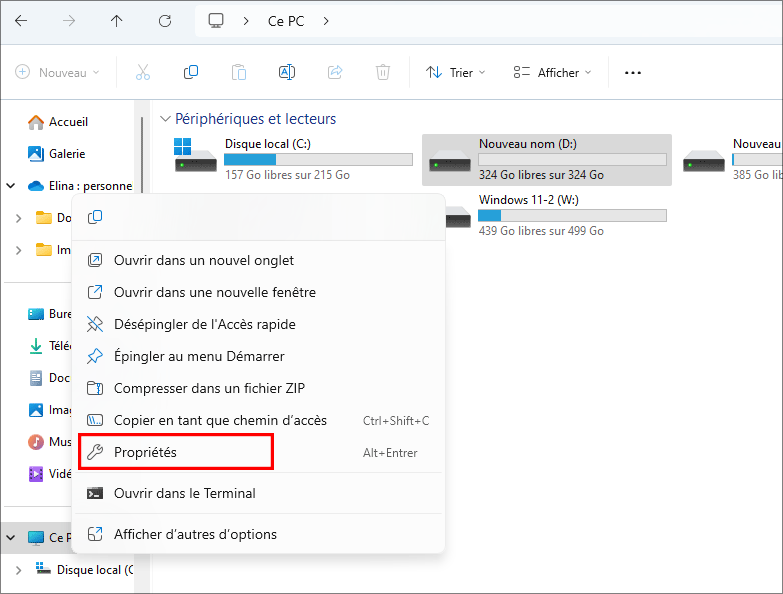
Task: Choose Ouvrir dans le Terminal
Action: 184,493
